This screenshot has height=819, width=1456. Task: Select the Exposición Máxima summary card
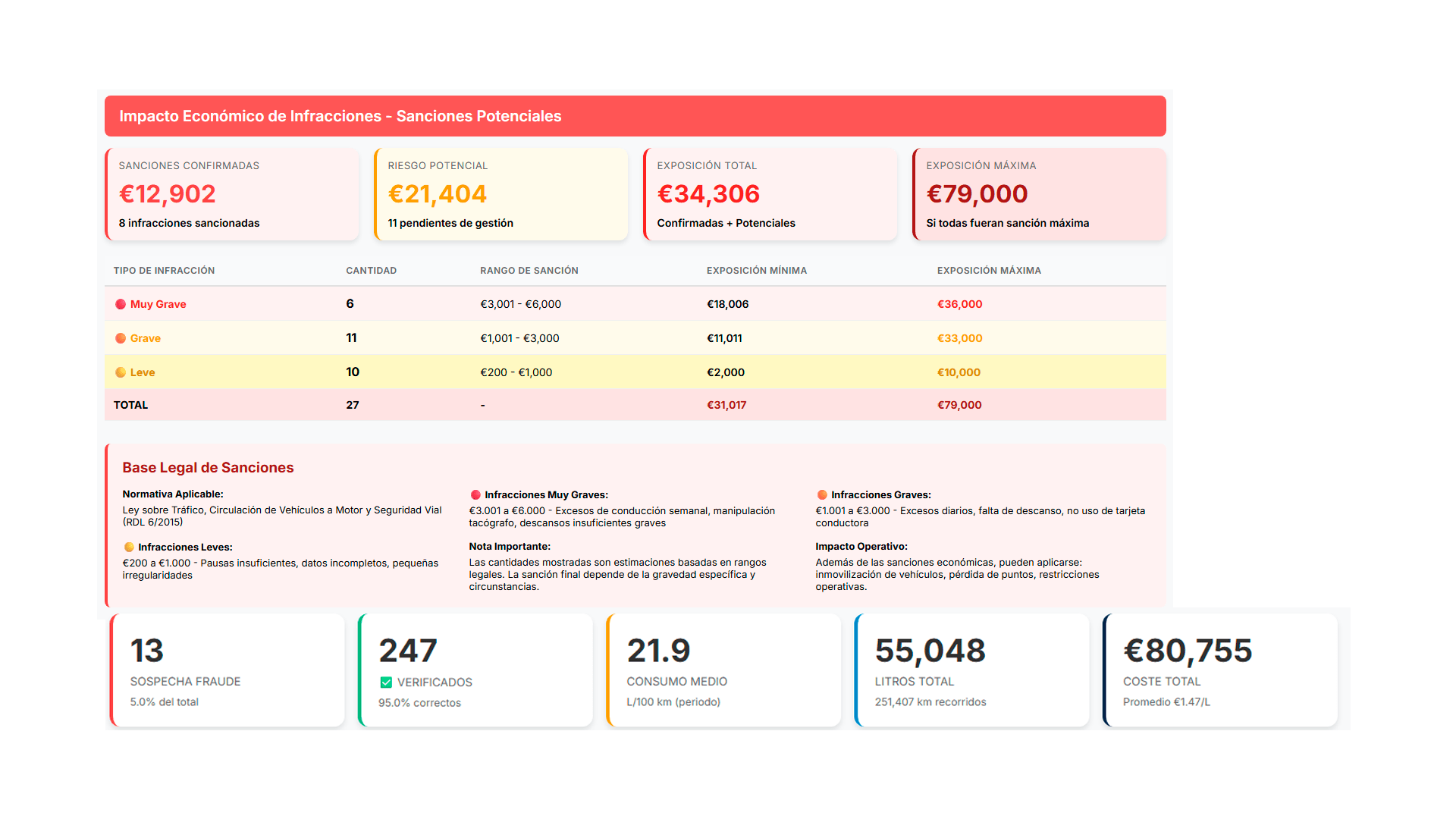(x=1040, y=195)
